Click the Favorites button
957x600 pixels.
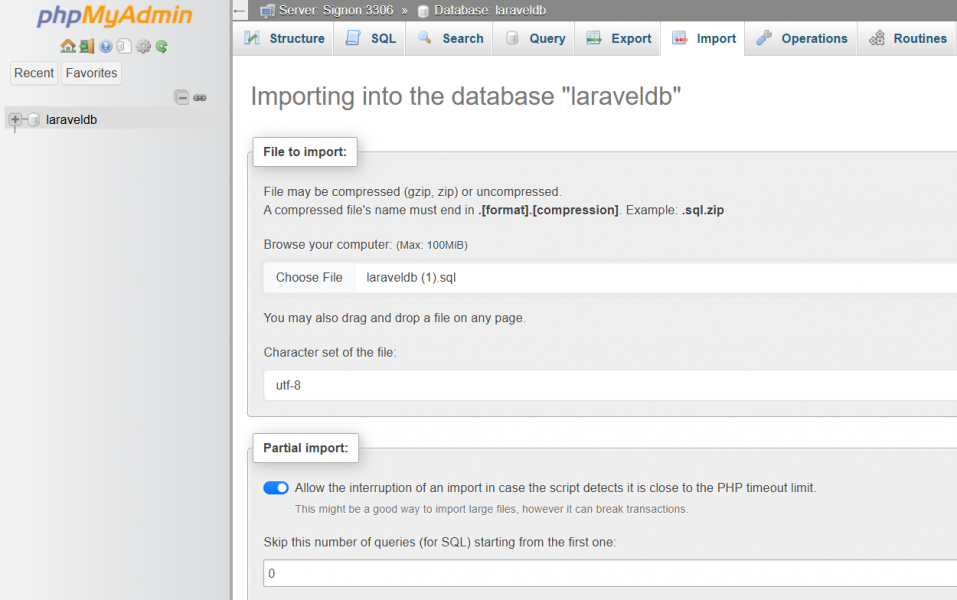pyautogui.click(x=91, y=73)
